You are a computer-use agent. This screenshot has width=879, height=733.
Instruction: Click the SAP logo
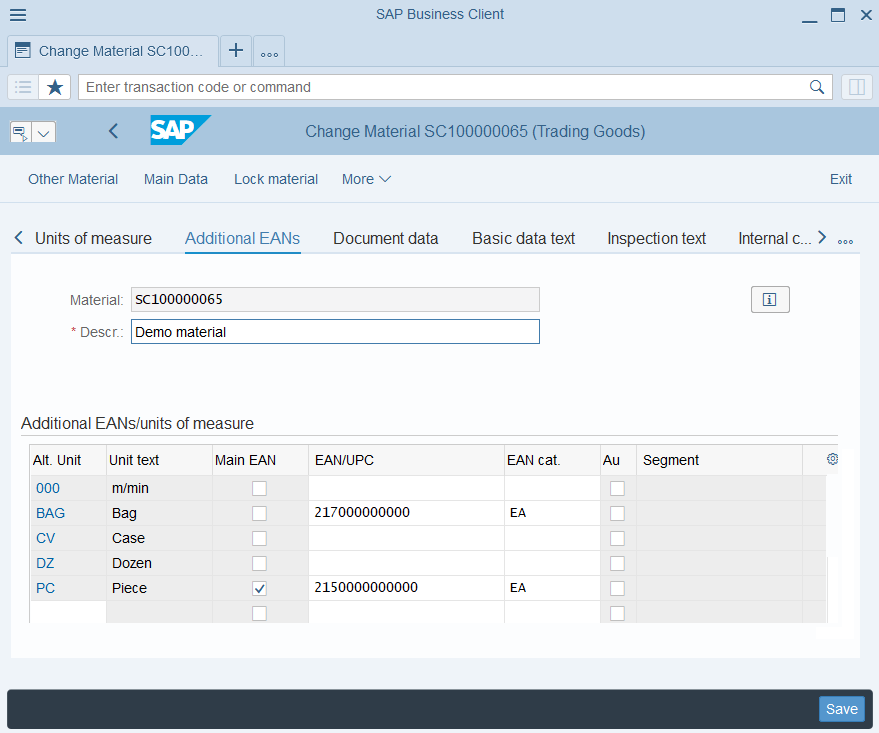coord(180,130)
